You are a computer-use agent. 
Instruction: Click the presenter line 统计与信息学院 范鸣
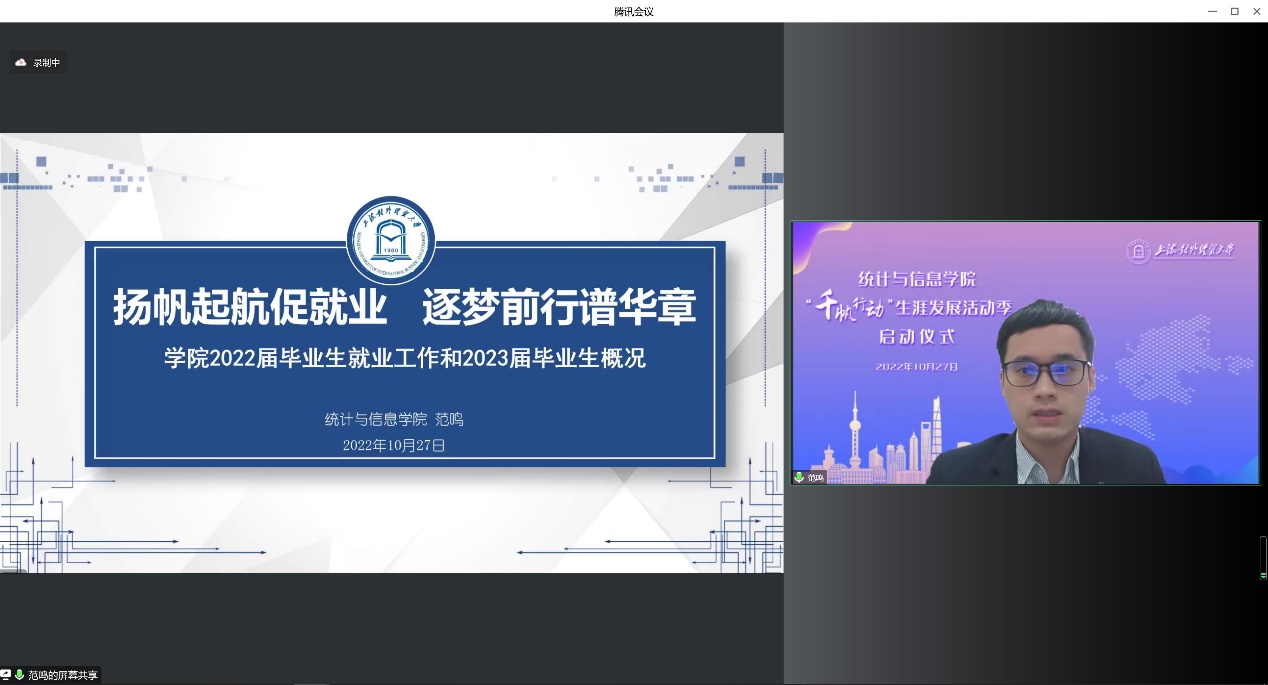coord(394,419)
